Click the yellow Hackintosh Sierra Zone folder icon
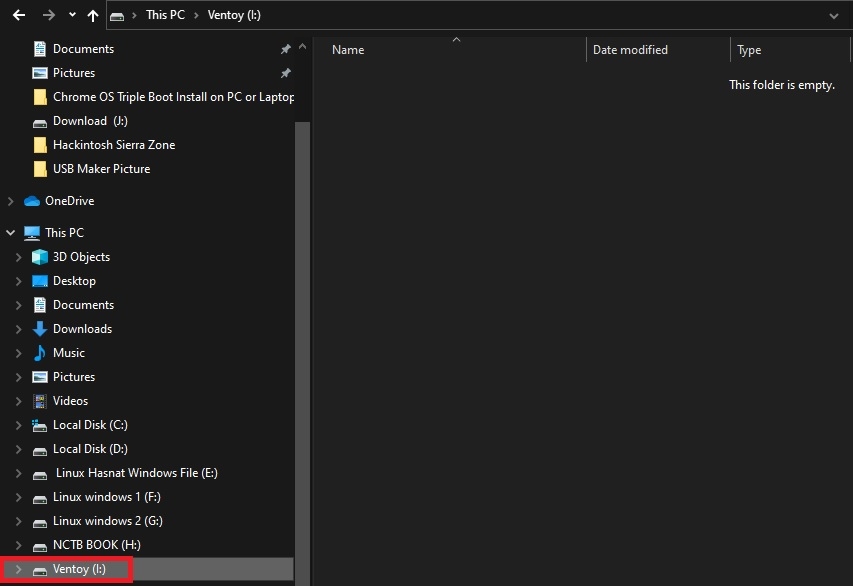 [x=40, y=145]
